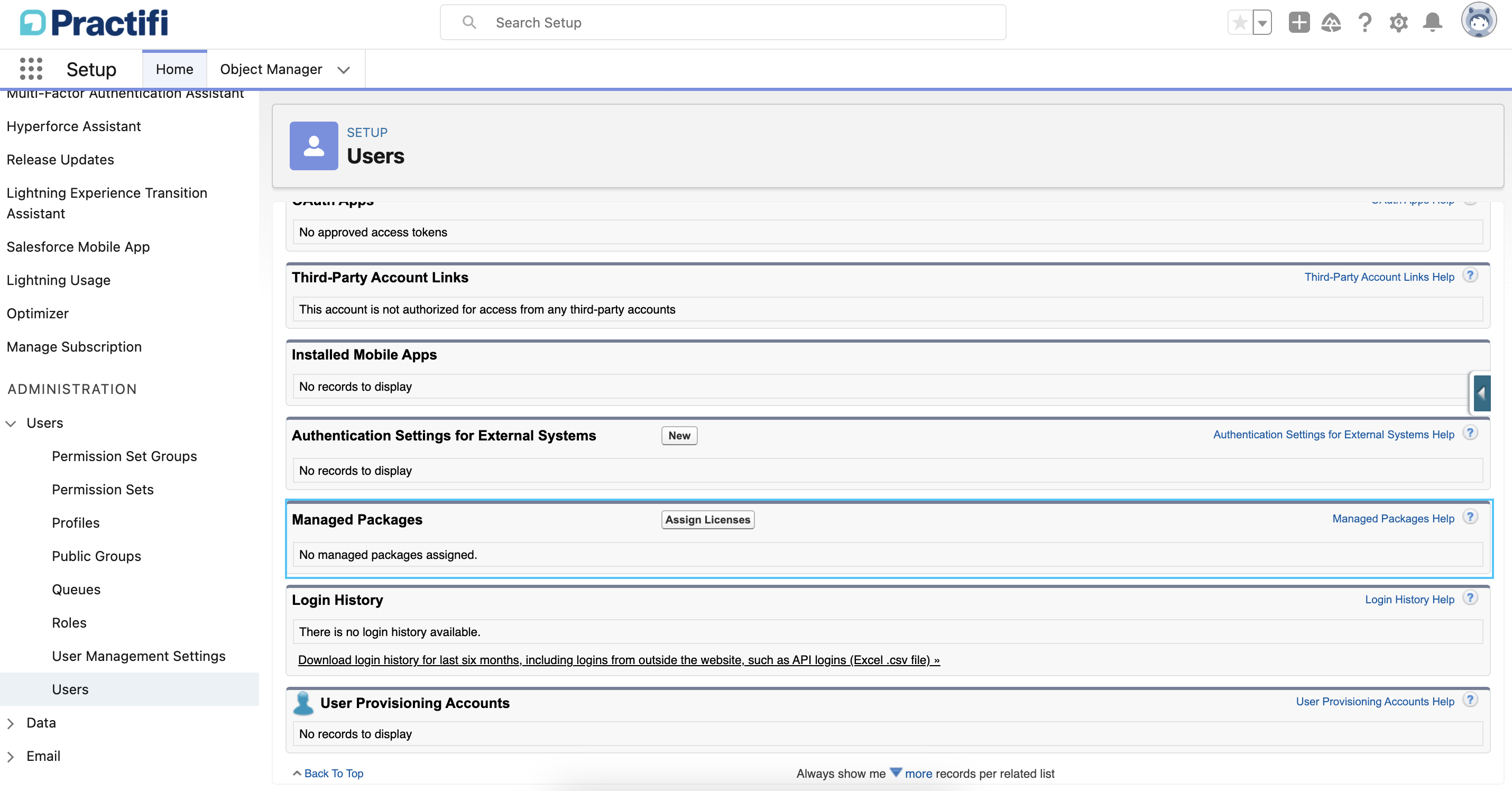Open Queues in sidebar

click(x=76, y=590)
